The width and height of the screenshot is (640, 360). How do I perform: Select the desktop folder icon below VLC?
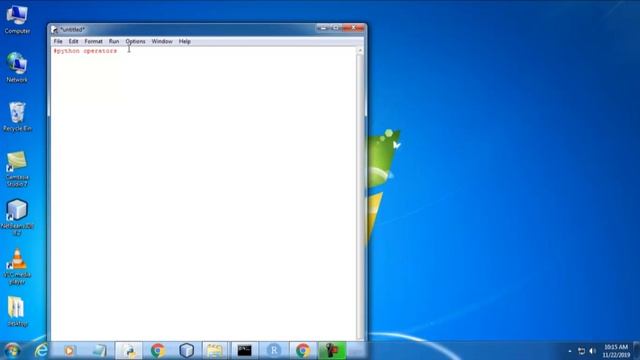tap(17, 312)
